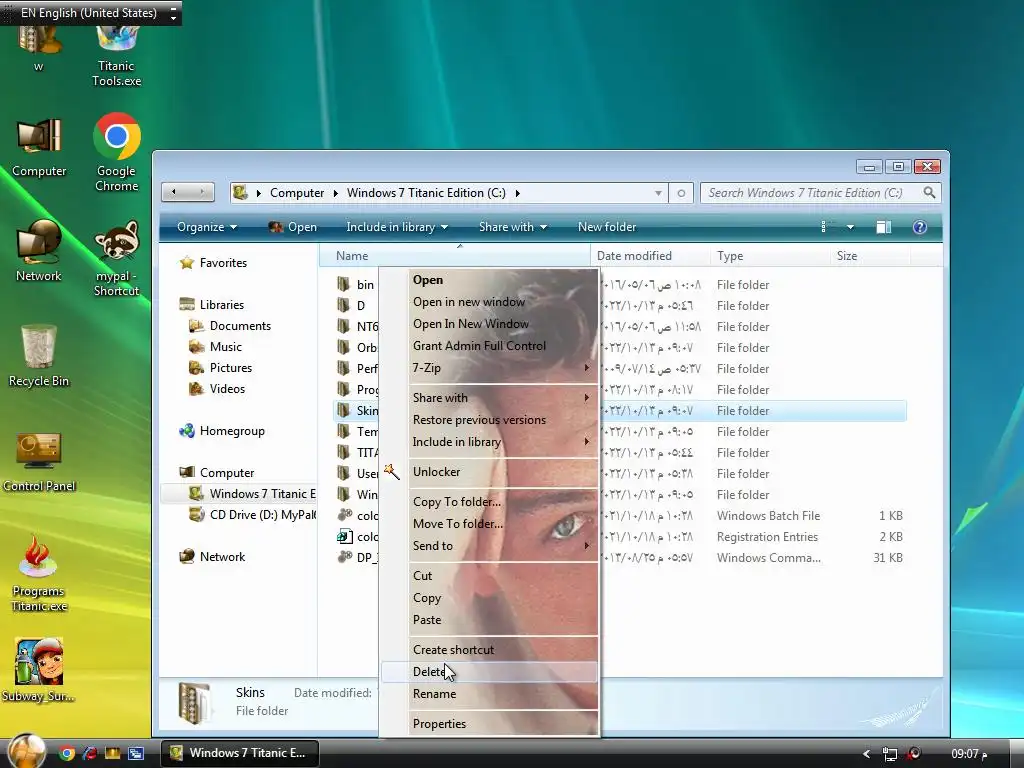Open Chrome from the taskbar quick launch
The image size is (1024, 768).
[x=67, y=753]
